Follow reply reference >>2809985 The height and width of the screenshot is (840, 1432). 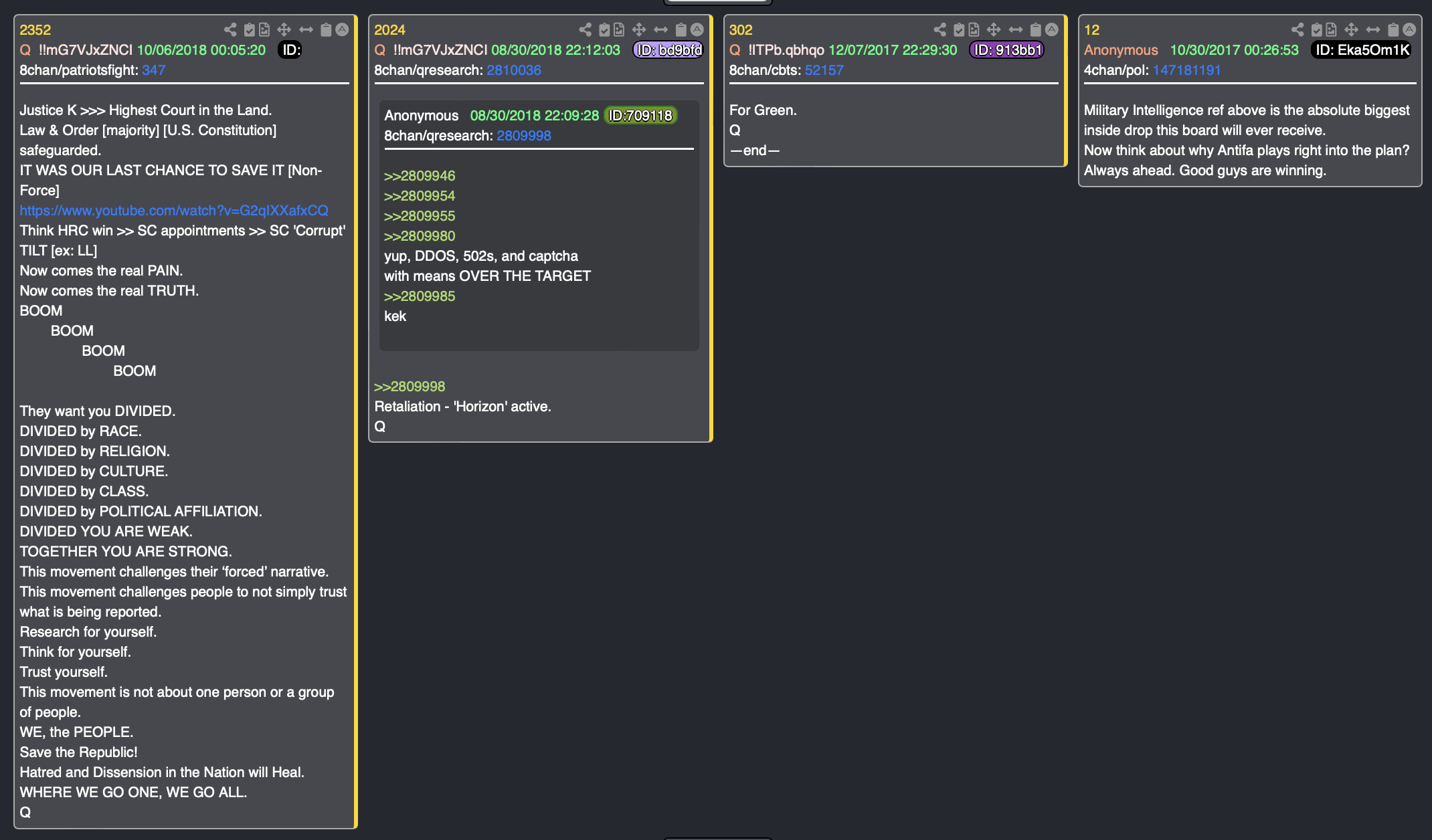click(420, 296)
